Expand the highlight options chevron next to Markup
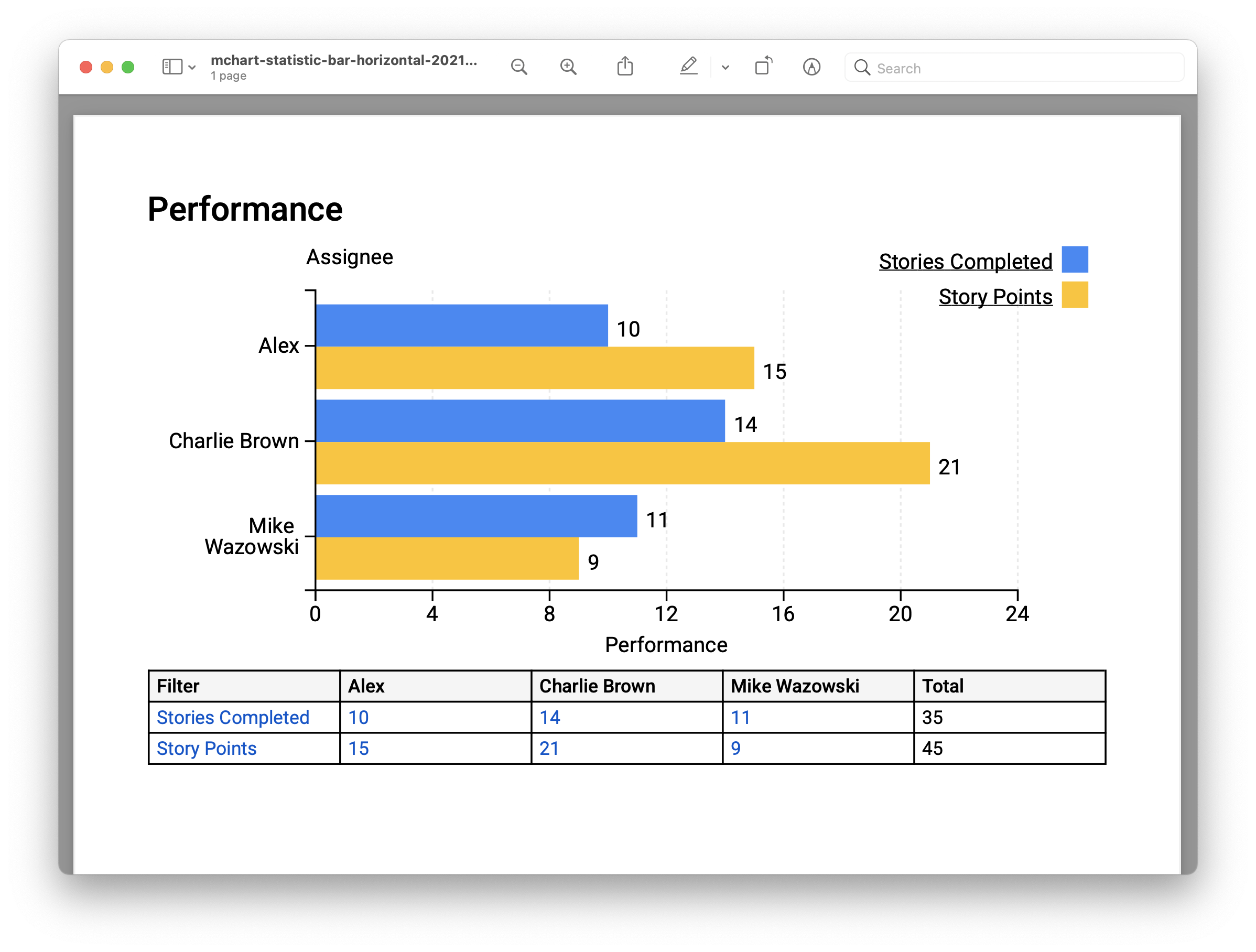1256x952 pixels. point(724,67)
